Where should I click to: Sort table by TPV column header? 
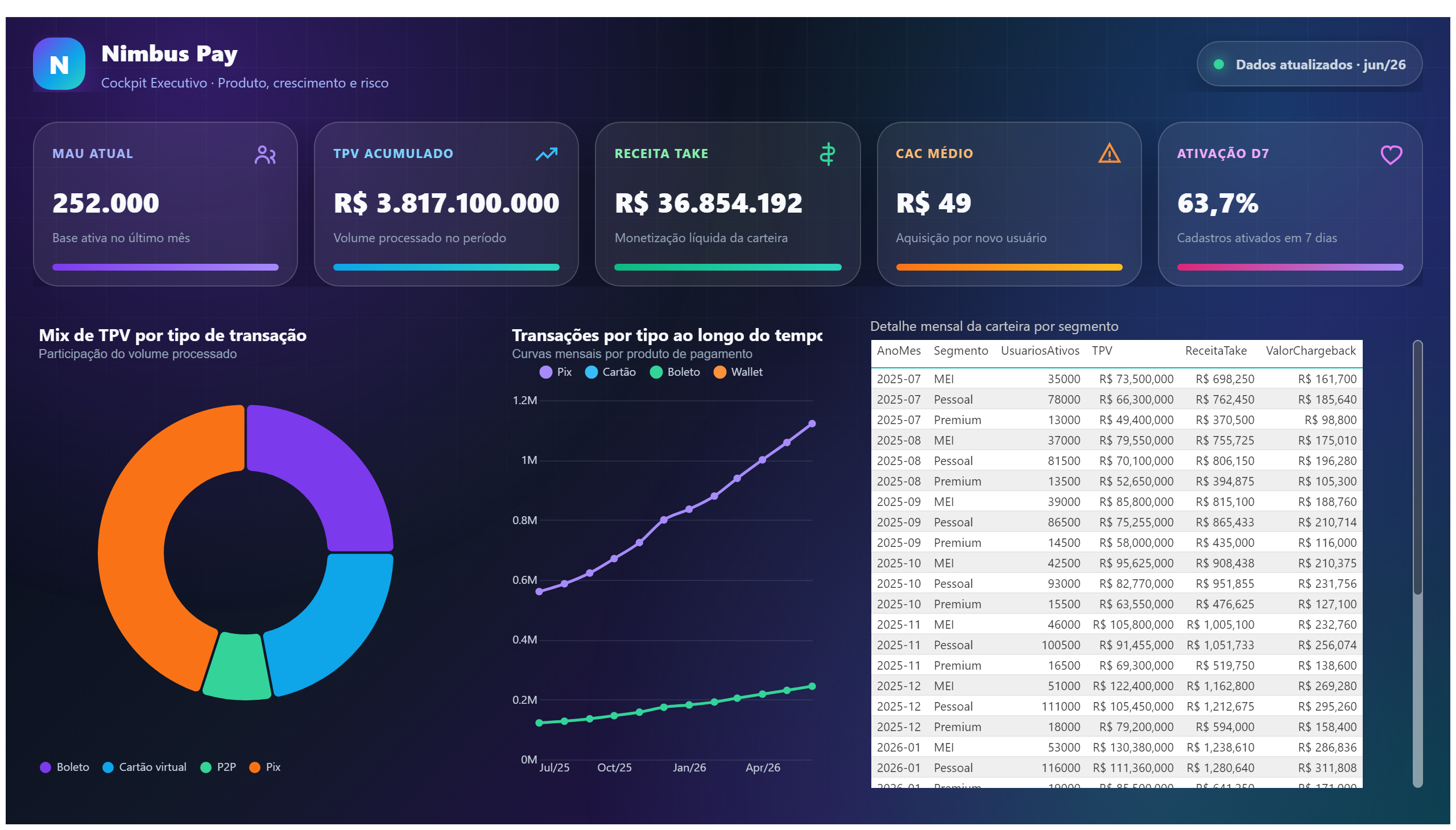point(1102,351)
